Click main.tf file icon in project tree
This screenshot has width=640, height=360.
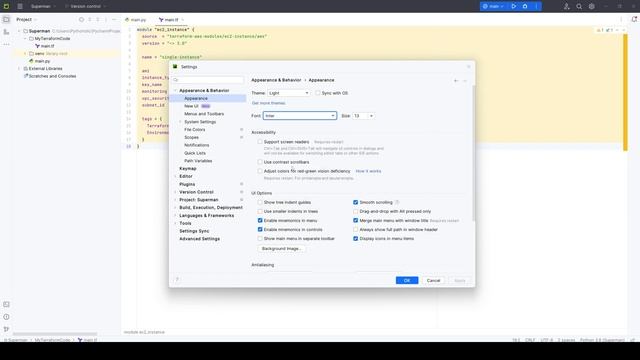click(x=37, y=46)
